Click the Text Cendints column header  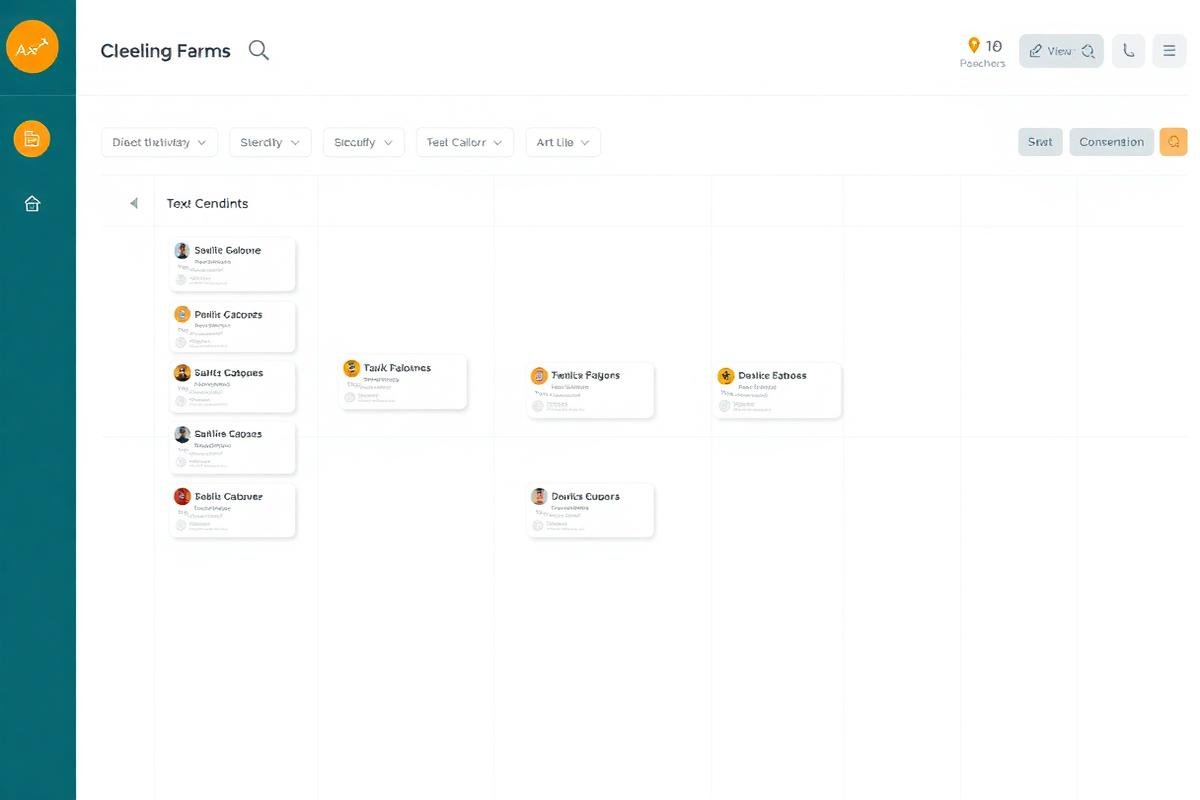click(x=207, y=203)
